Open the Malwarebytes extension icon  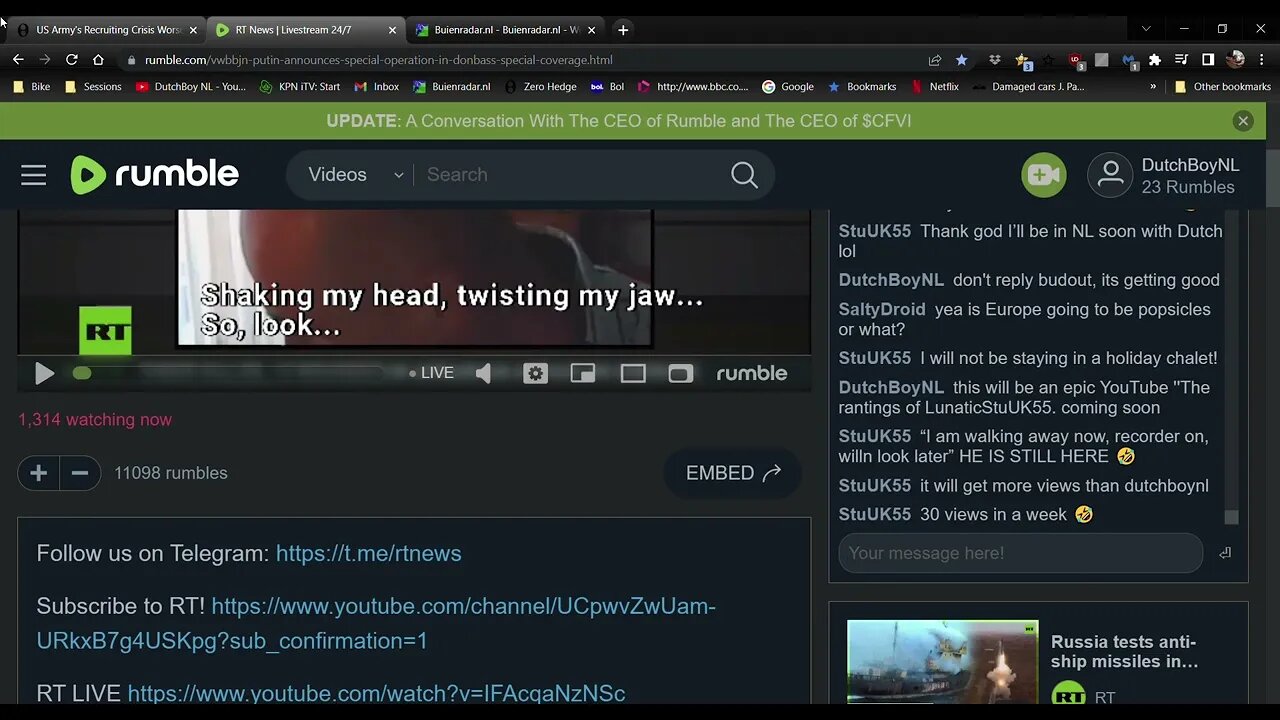[x=1129, y=60]
